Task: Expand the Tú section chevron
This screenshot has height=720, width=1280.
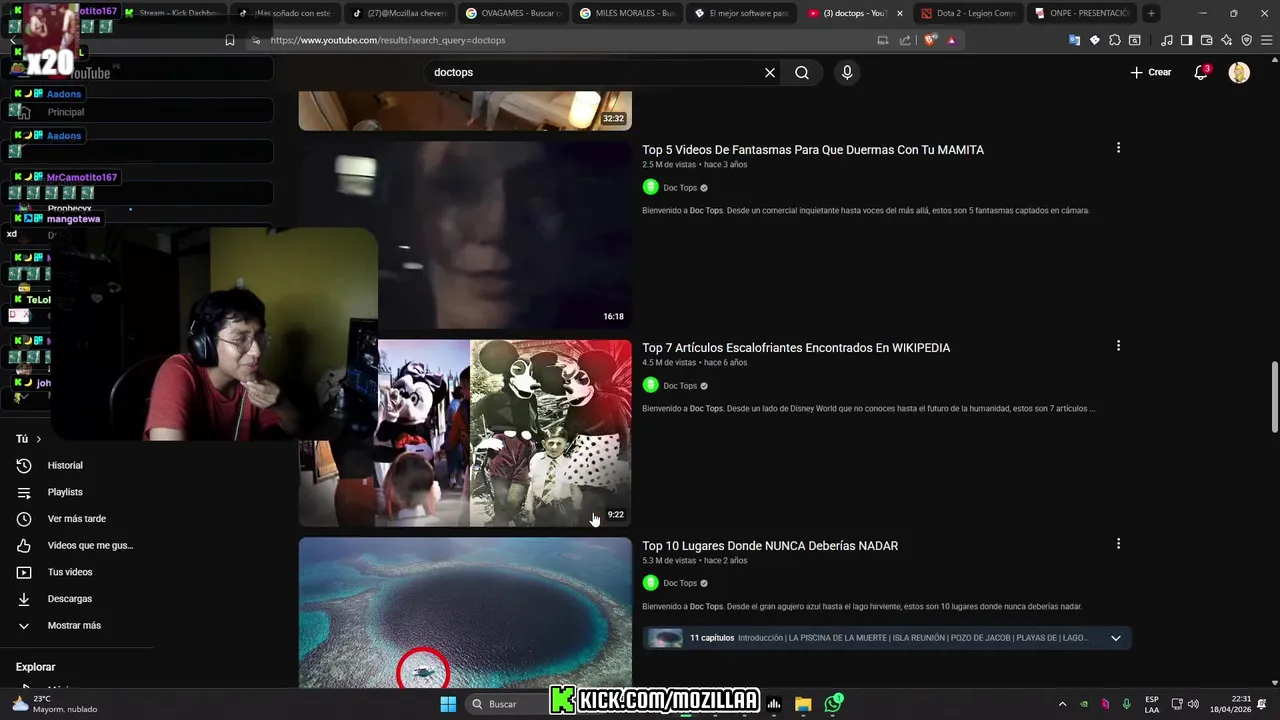Action: [39, 439]
